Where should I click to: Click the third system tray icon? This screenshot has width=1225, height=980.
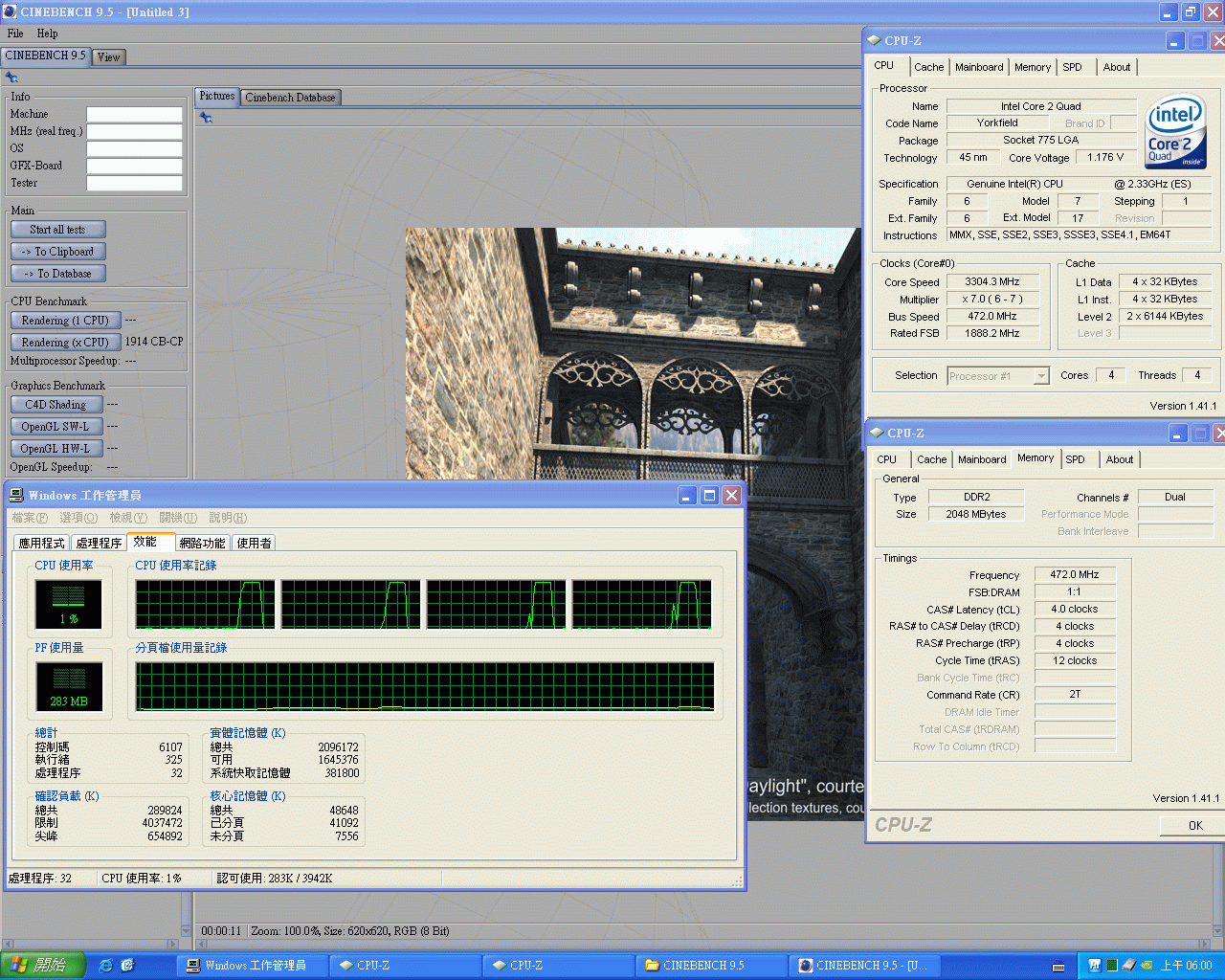coord(1128,965)
